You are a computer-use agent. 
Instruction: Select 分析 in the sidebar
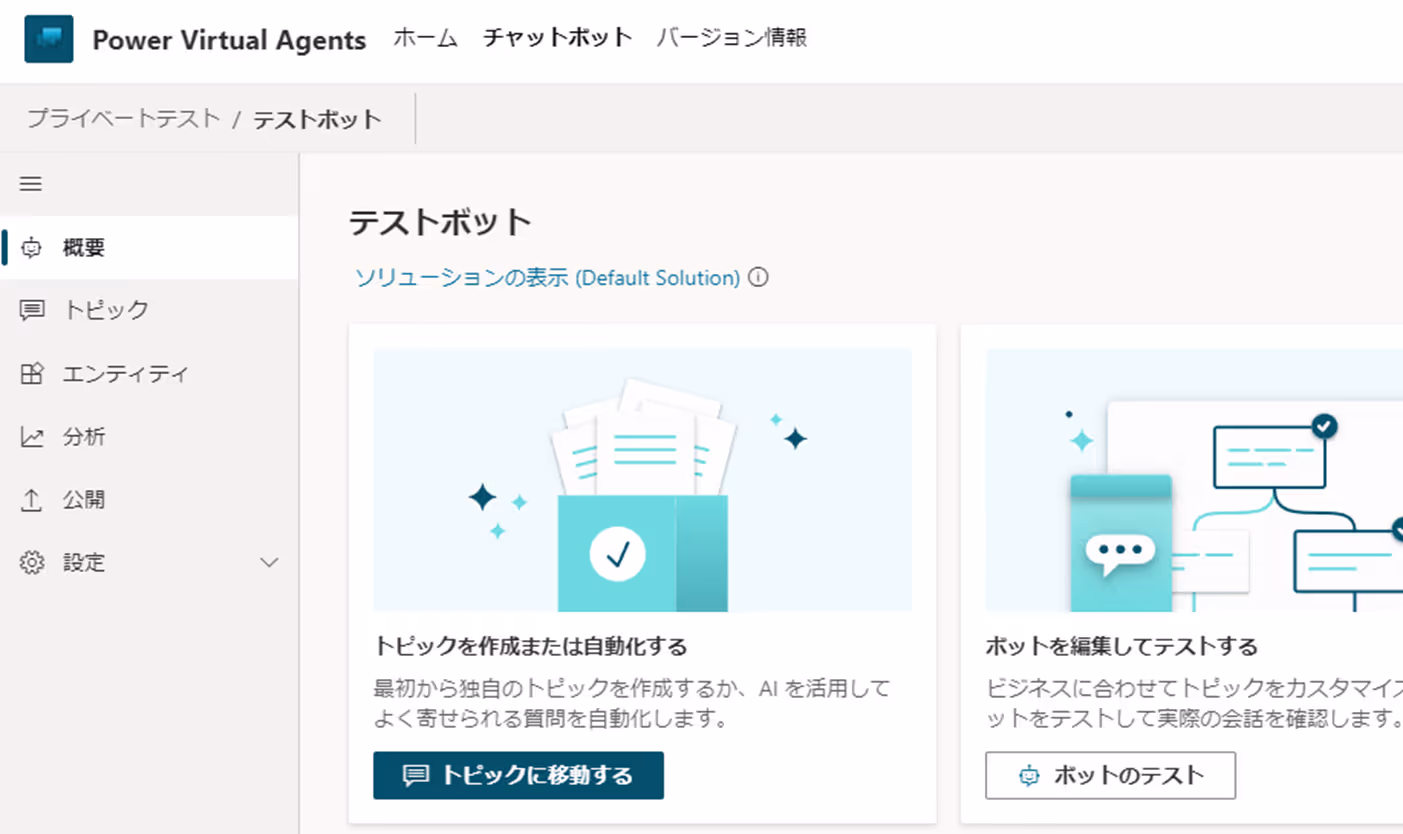(149, 437)
